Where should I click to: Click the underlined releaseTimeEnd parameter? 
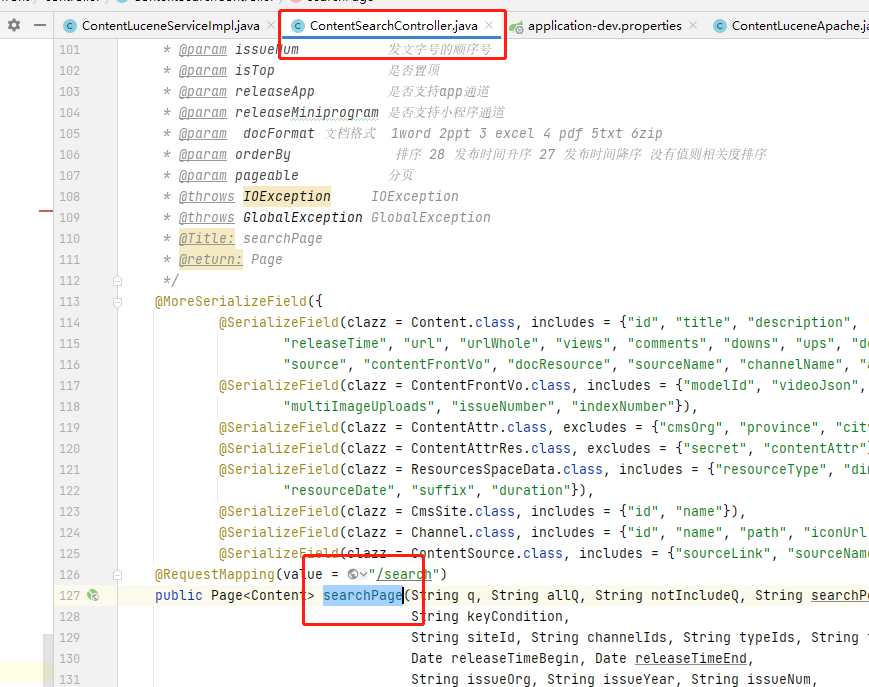pyautogui.click(x=691, y=659)
